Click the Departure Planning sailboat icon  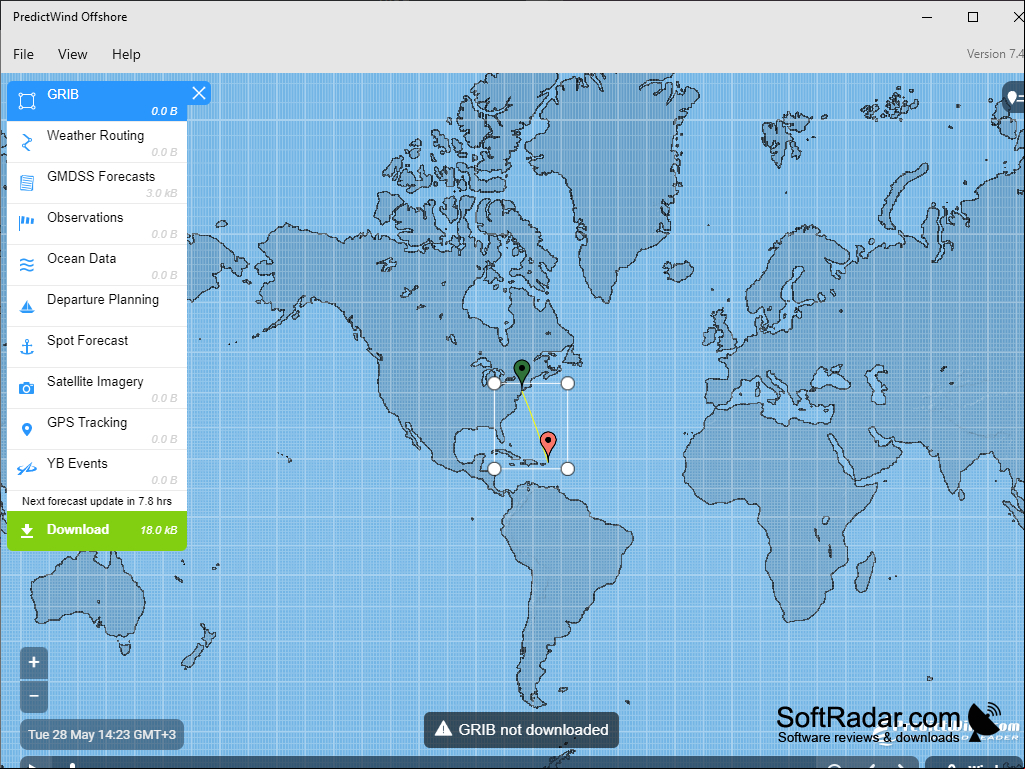[x=27, y=306]
